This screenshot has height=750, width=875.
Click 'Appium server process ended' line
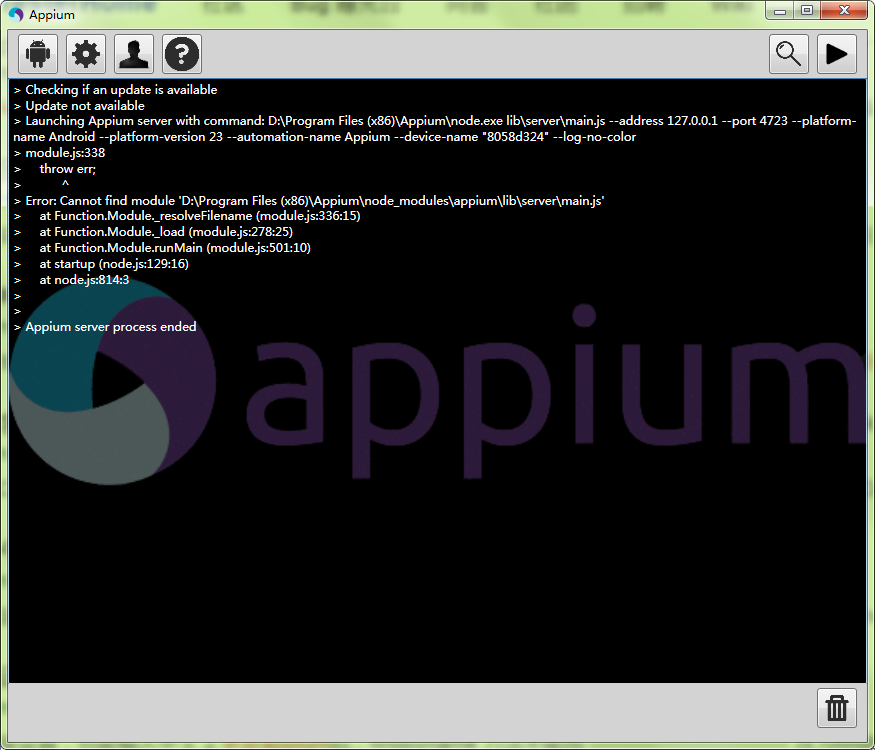(x=105, y=327)
